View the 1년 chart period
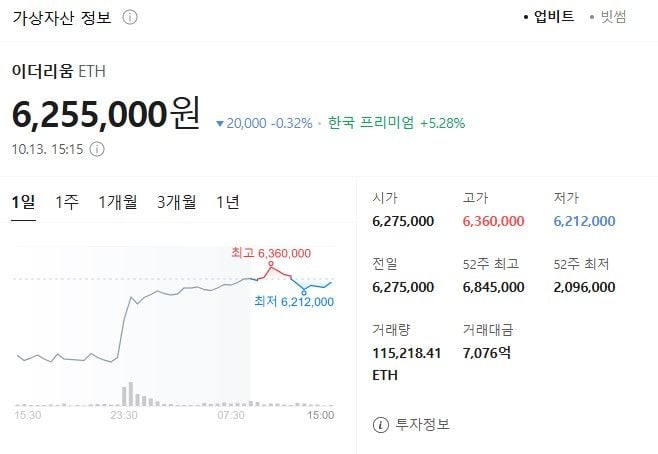 pos(228,202)
